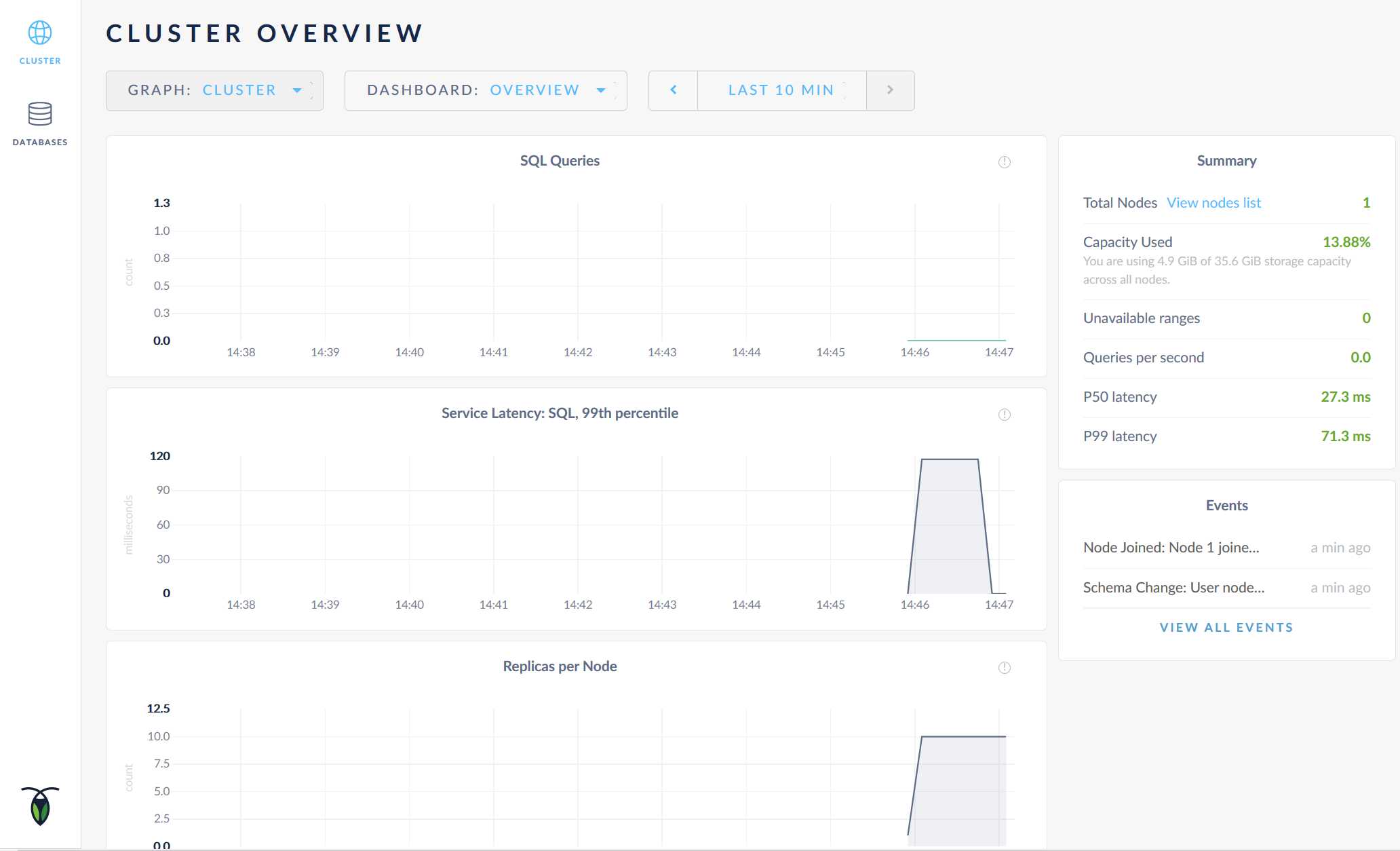Open the Cluster globe icon in sidebar

[40, 33]
